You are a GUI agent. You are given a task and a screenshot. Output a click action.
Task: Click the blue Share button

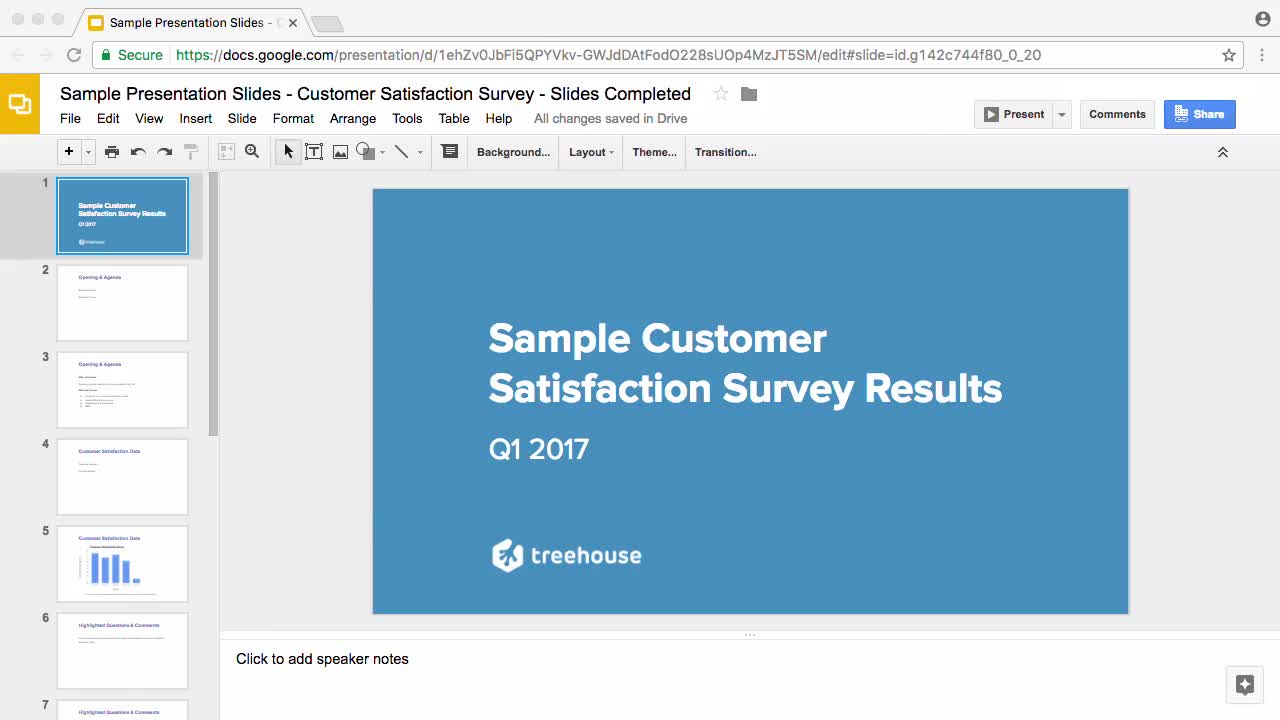1199,114
